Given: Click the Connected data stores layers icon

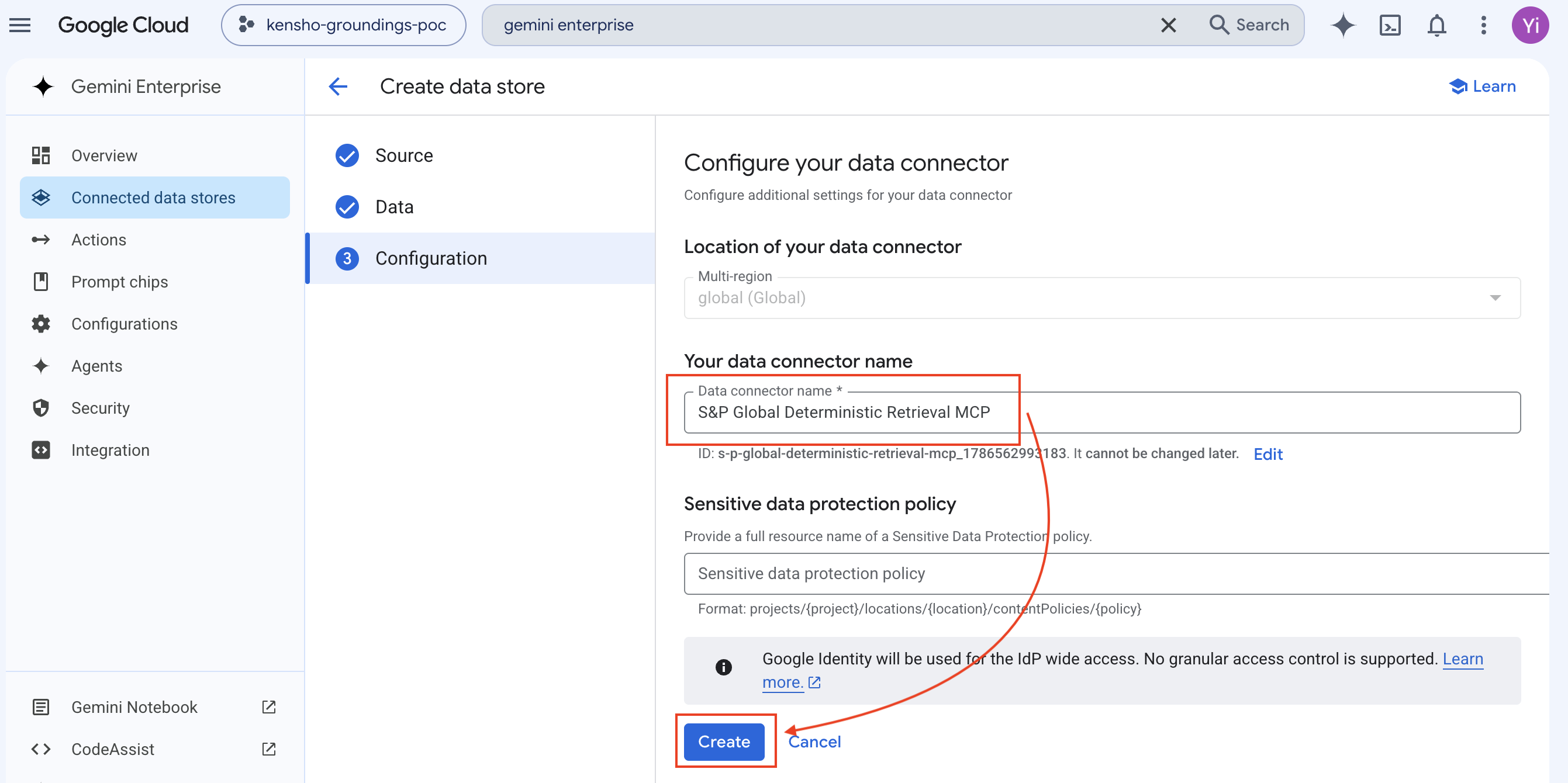Looking at the screenshot, I should pos(41,197).
